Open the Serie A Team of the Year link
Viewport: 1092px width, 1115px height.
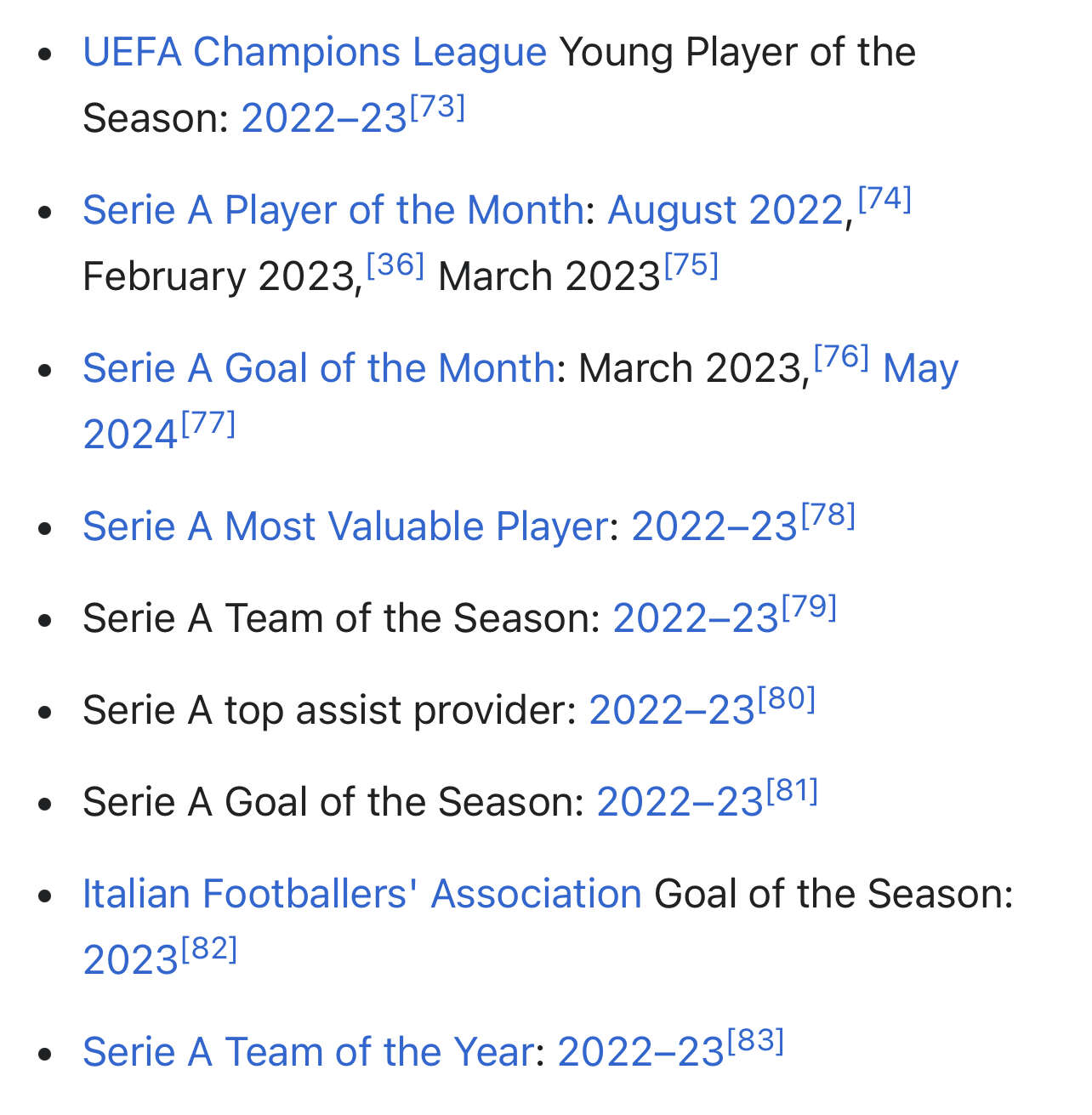point(312,1052)
